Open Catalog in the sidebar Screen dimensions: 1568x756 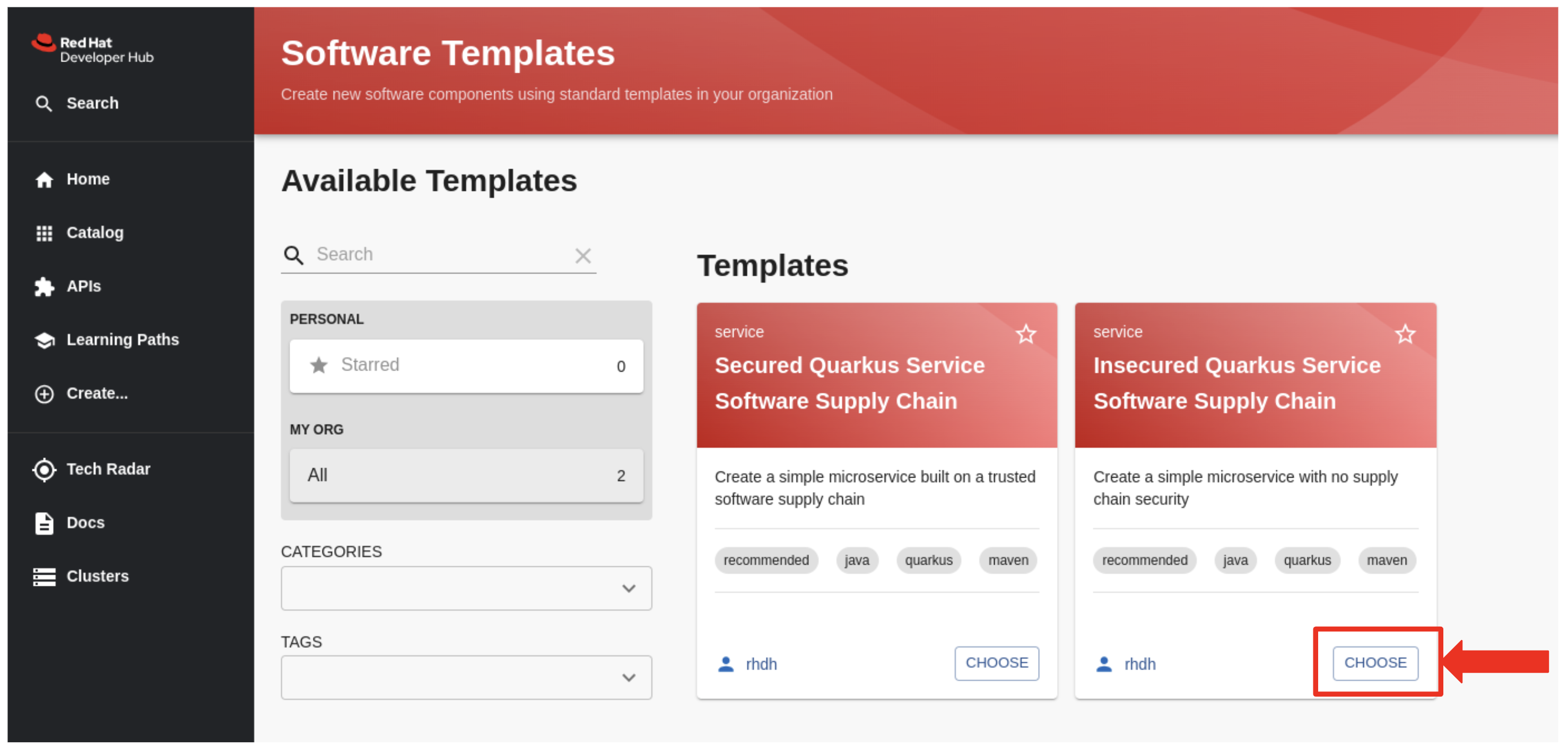point(95,233)
